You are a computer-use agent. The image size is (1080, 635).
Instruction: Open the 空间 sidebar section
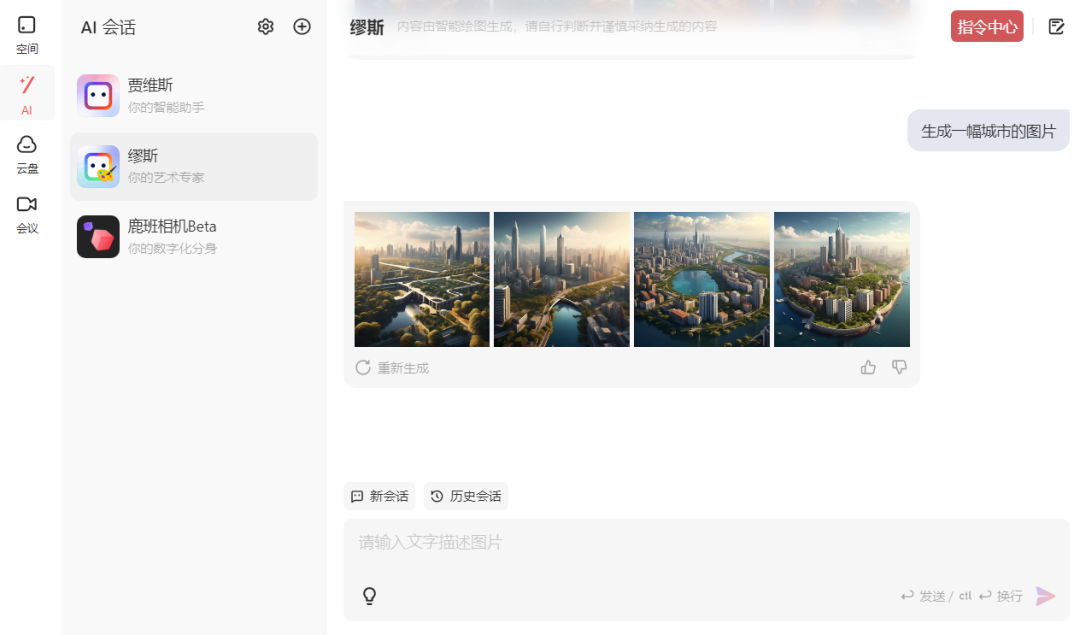tap(27, 35)
